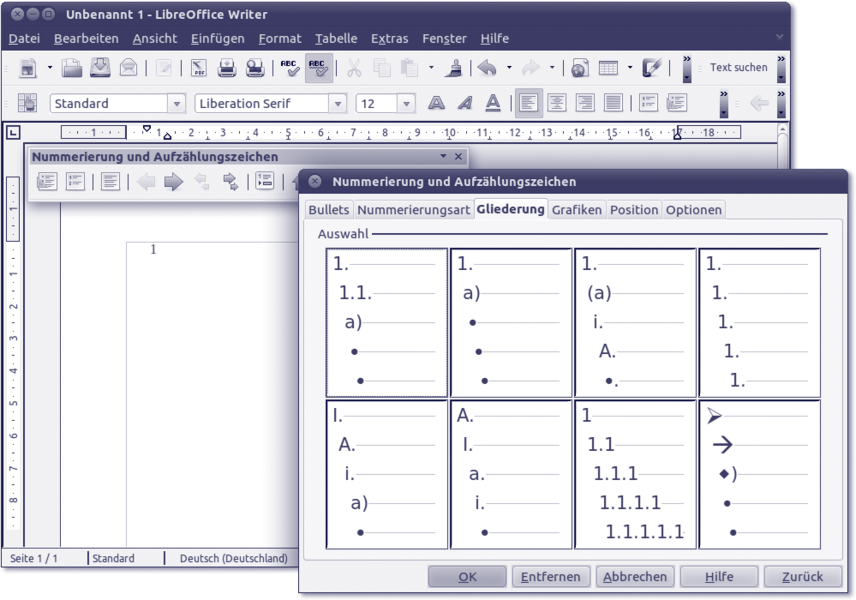Image resolution: width=856 pixels, height=600 pixels.
Task: Open the font size dropdown showing 12
Action: point(406,104)
